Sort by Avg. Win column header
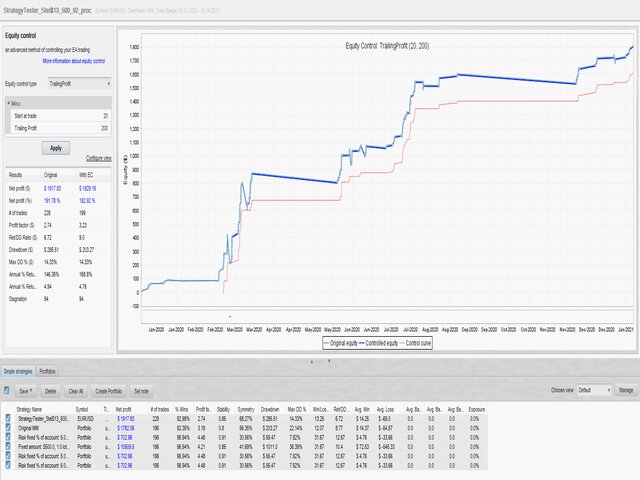Screen dimensions: 640x480 (x=362, y=409)
